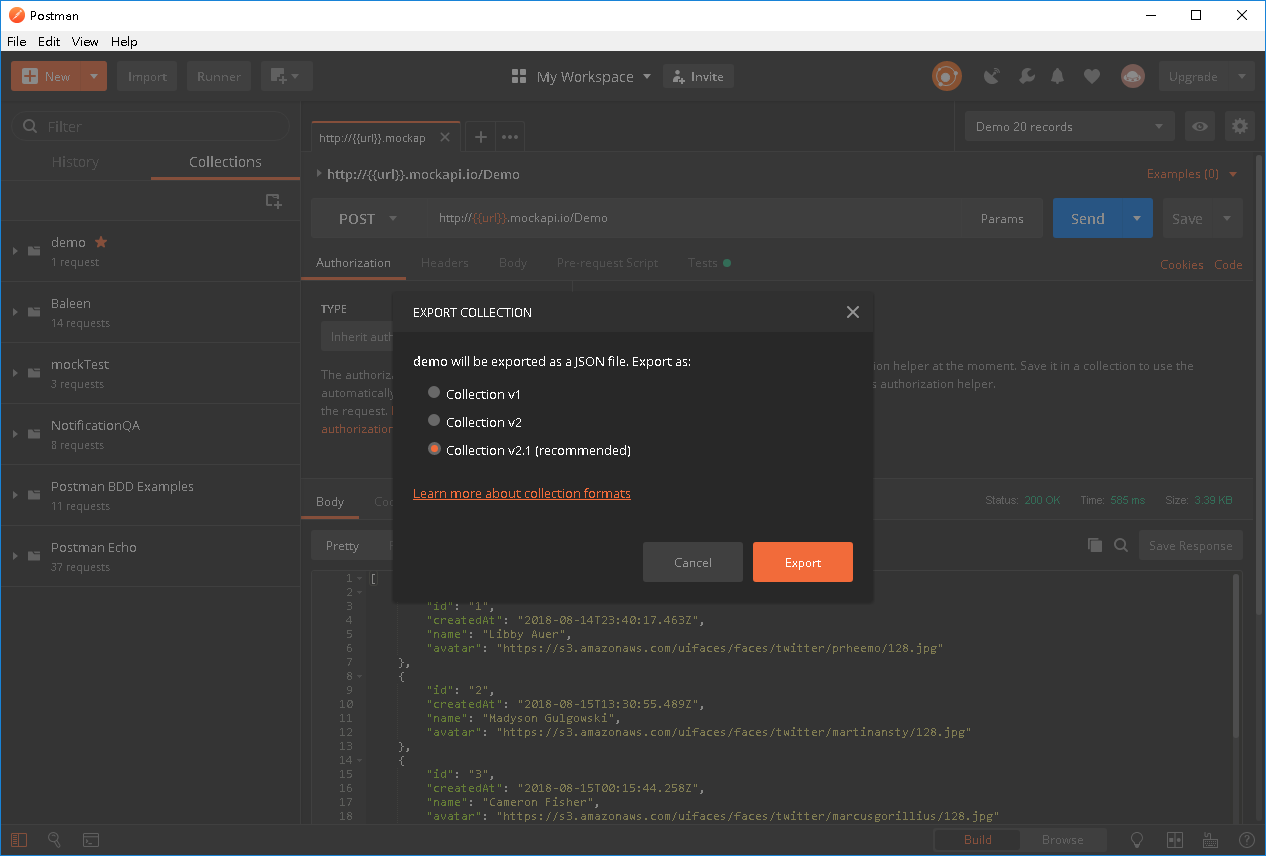Open notifications bell icon
This screenshot has width=1266, height=856.
(x=1058, y=76)
